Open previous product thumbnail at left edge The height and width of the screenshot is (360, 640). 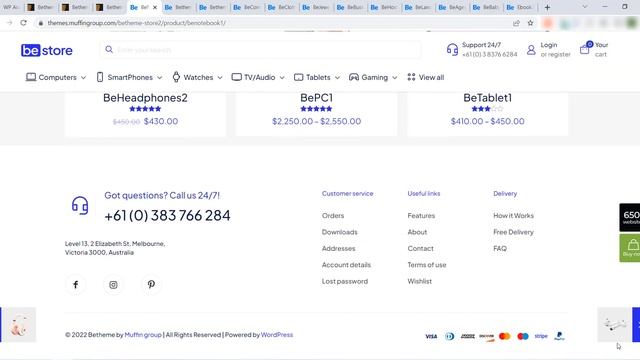(x=18, y=324)
